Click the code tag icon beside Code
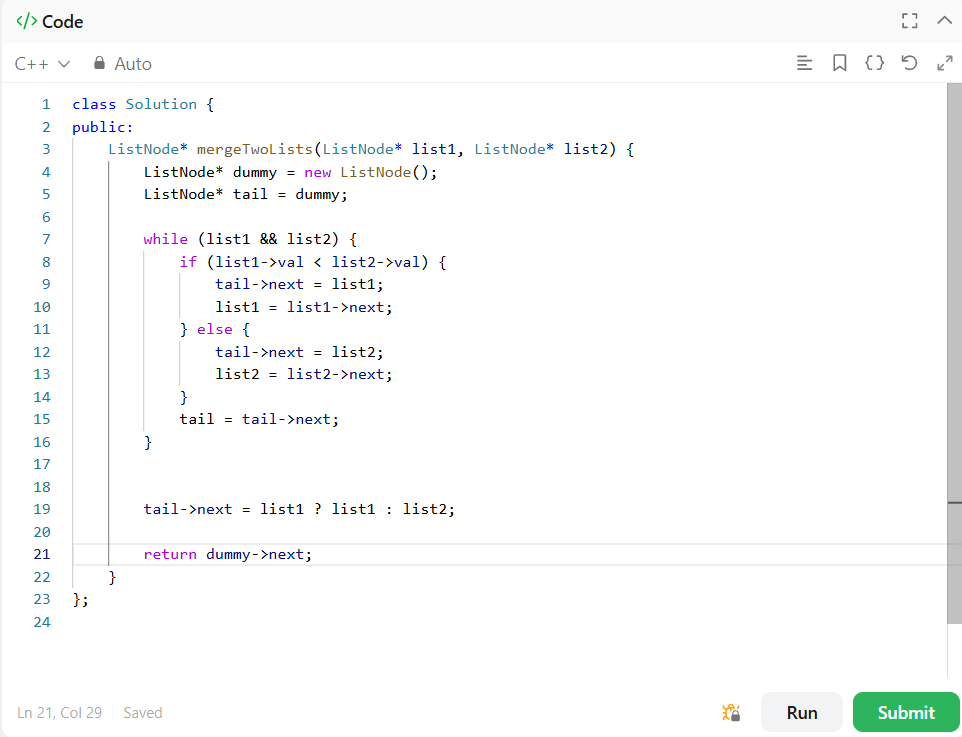This screenshot has height=737, width=962. point(26,21)
